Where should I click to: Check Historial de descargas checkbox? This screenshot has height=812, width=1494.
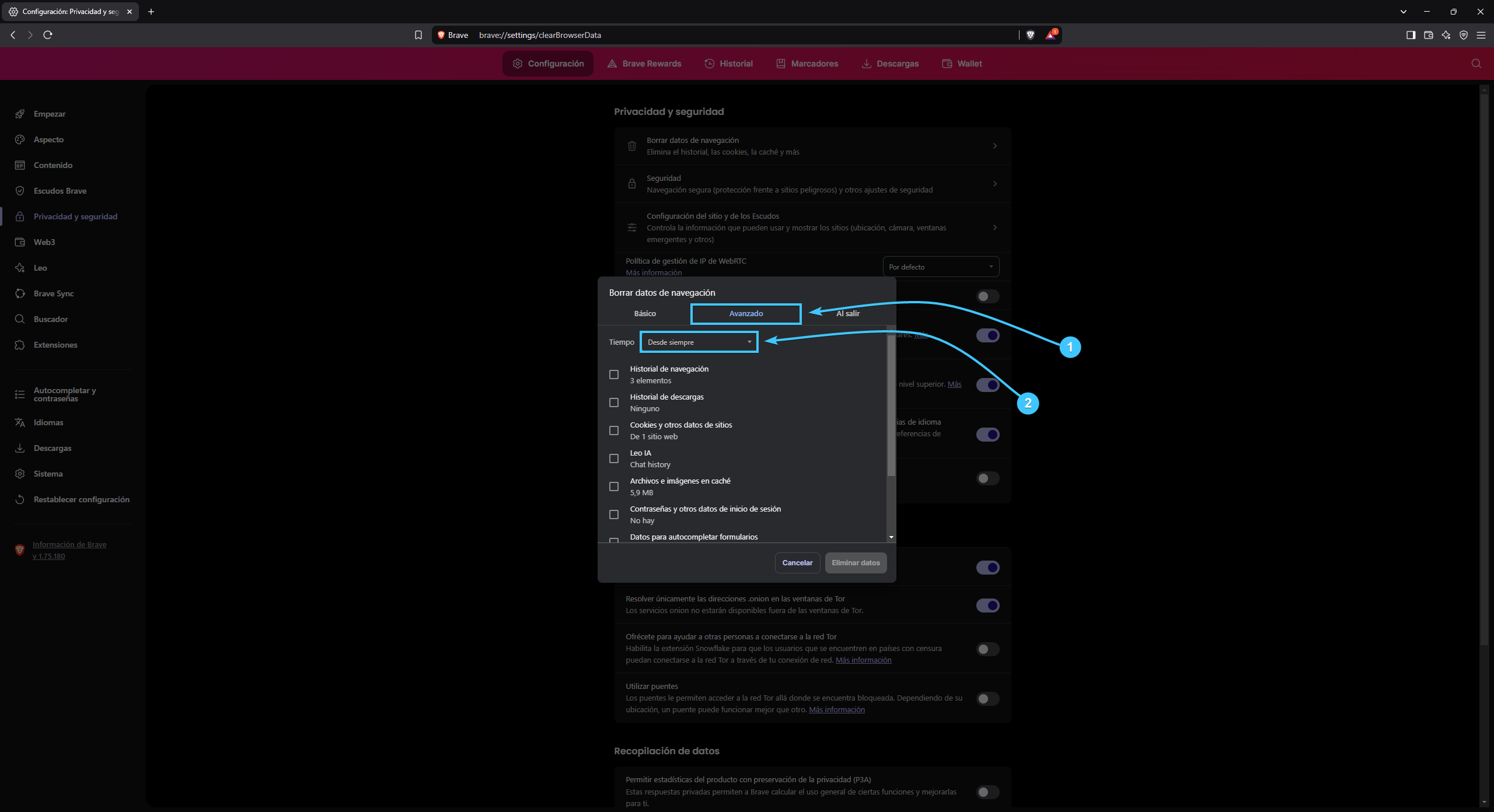click(614, 402)
